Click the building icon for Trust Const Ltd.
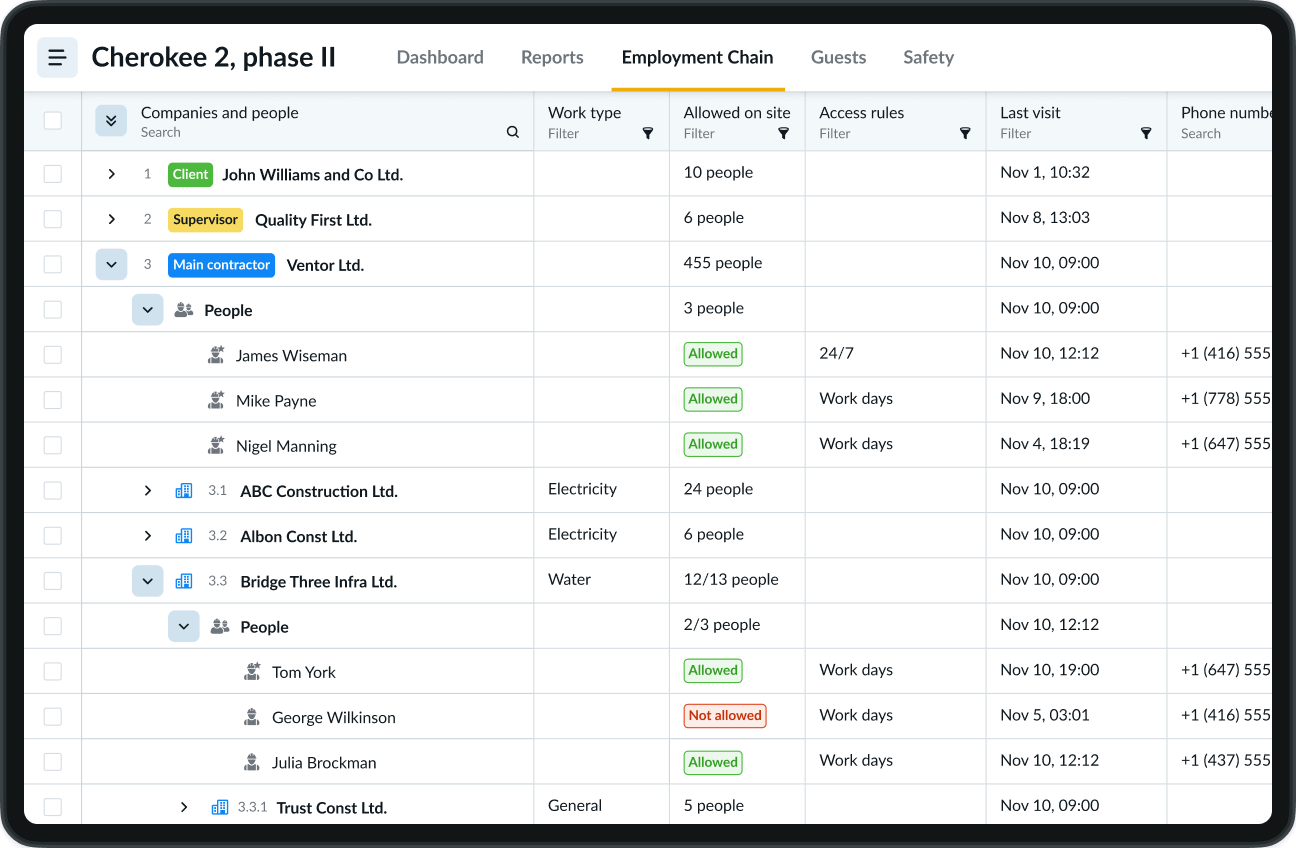Viewport: 1296px width, 848px height. 220,807
